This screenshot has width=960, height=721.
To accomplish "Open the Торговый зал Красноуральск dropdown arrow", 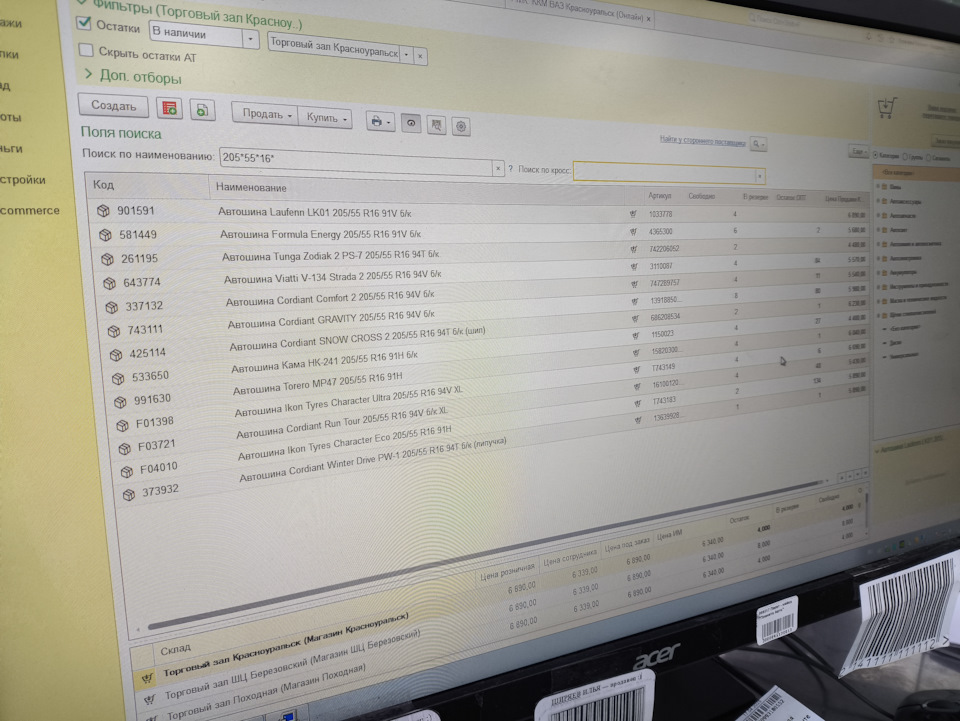I will 407,54.
